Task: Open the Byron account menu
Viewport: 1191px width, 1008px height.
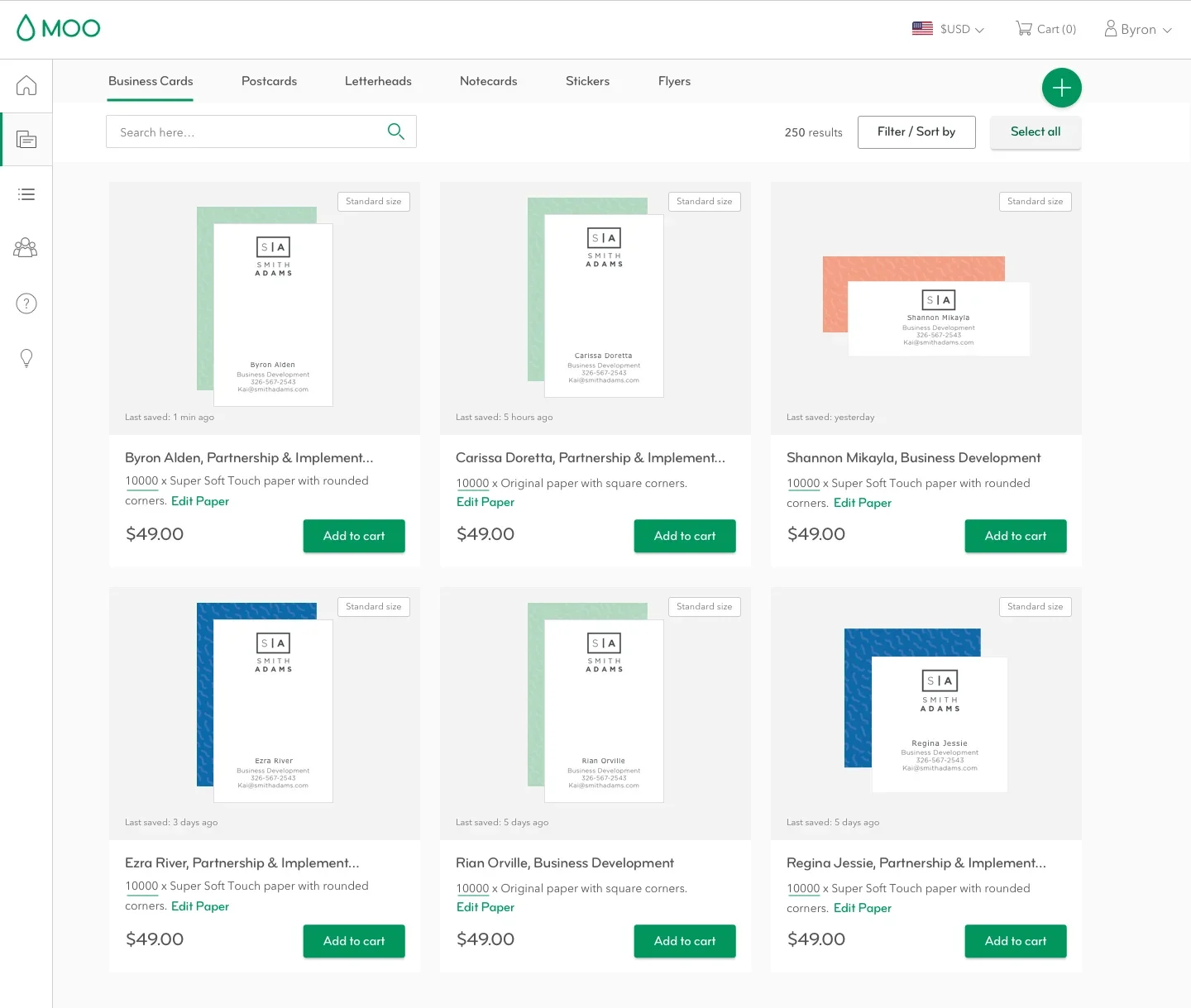Action: pos(1138,29)
